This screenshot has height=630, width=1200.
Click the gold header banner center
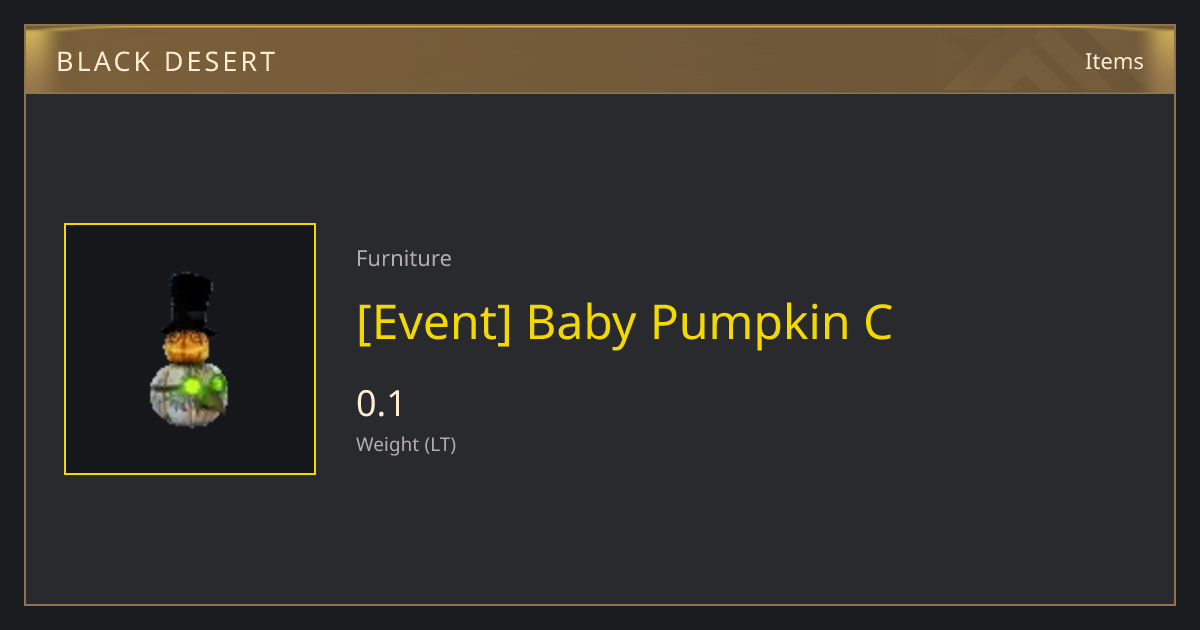pyautogui.click(x=600, y=60)
